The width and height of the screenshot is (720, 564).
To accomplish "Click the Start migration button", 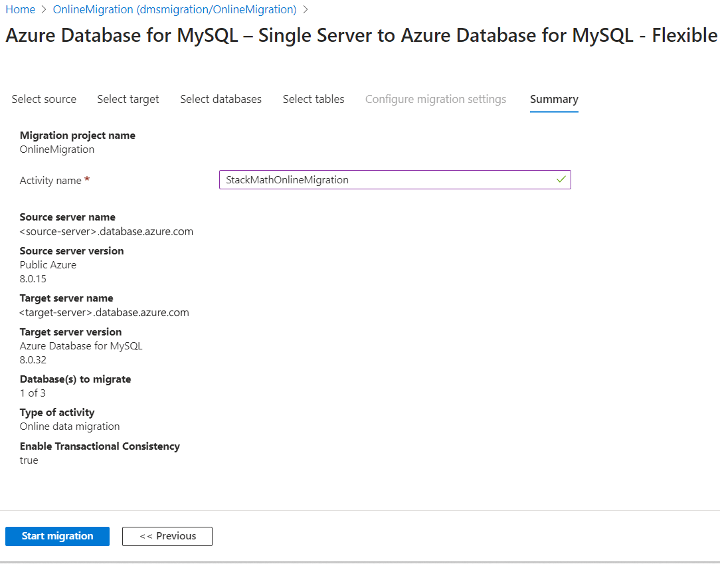I will click(x=57, y=536).
